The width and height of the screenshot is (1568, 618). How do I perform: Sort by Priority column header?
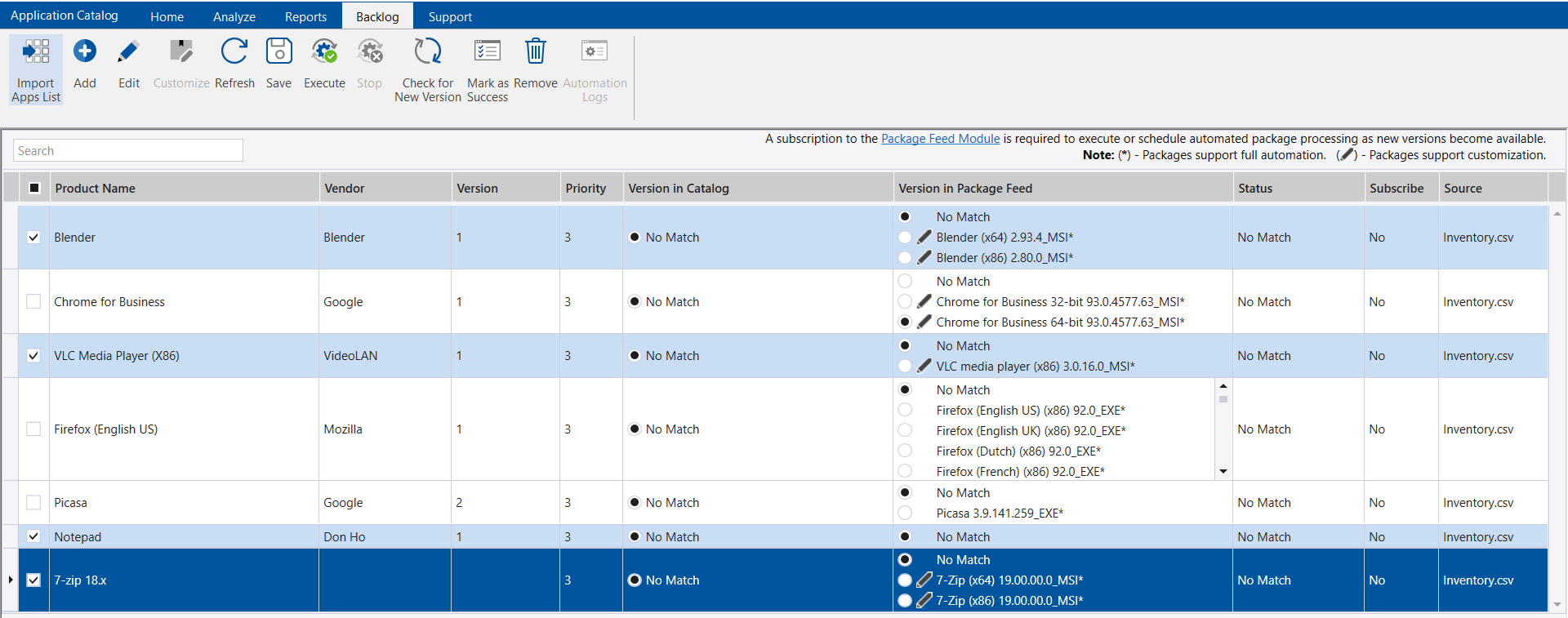[591, 188]
